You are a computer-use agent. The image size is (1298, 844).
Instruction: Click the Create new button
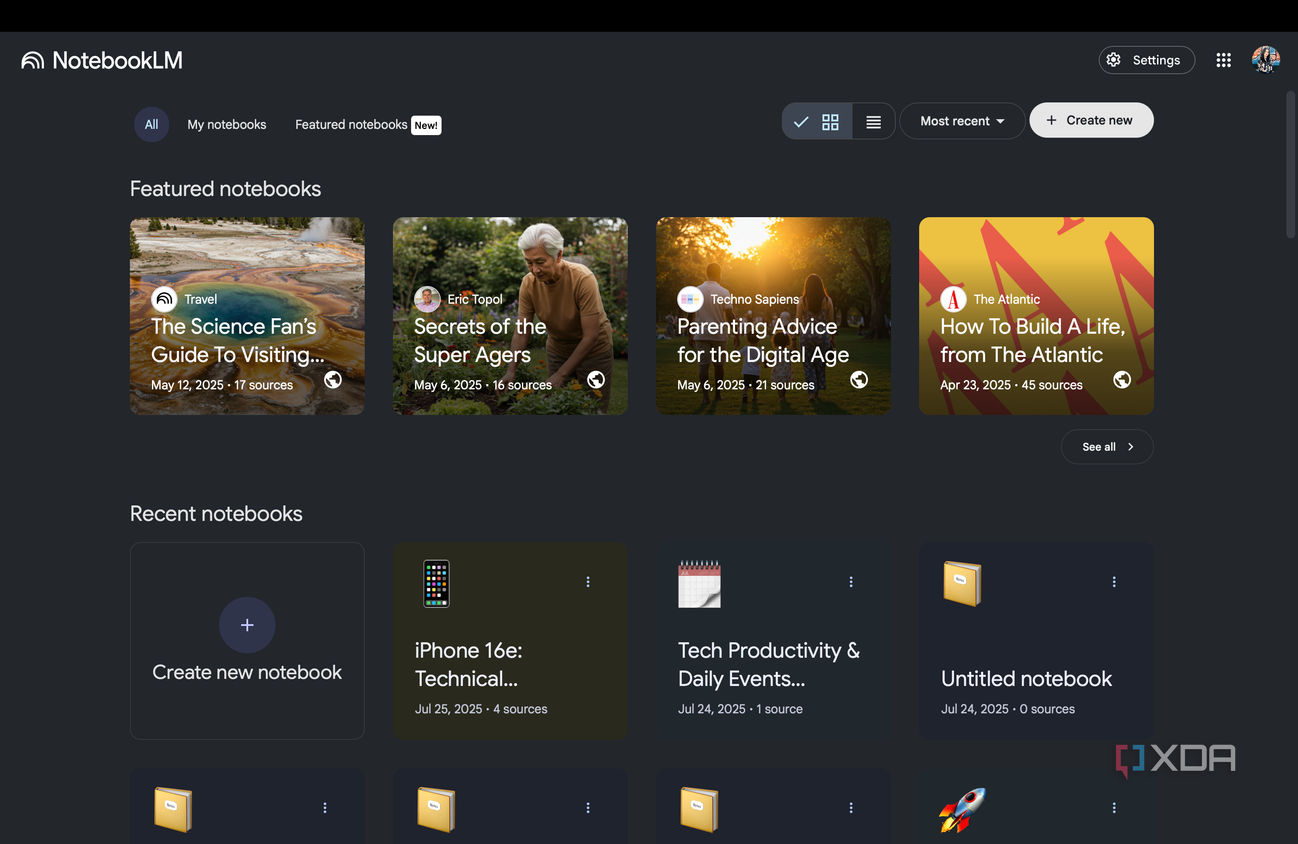[1091, 120]
